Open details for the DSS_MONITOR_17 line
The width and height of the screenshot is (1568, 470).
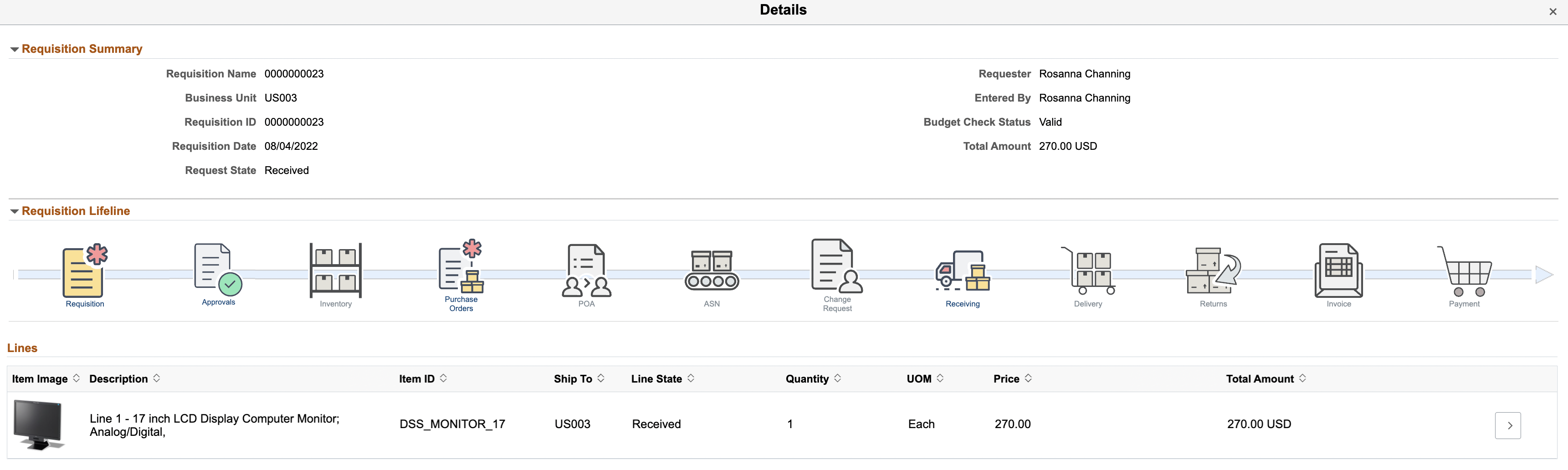tap(1508, 425)
